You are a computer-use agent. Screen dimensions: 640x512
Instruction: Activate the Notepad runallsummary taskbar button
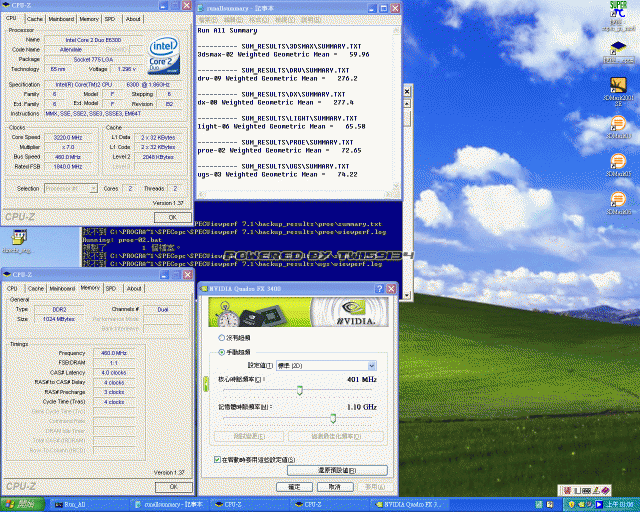[170, 505]
